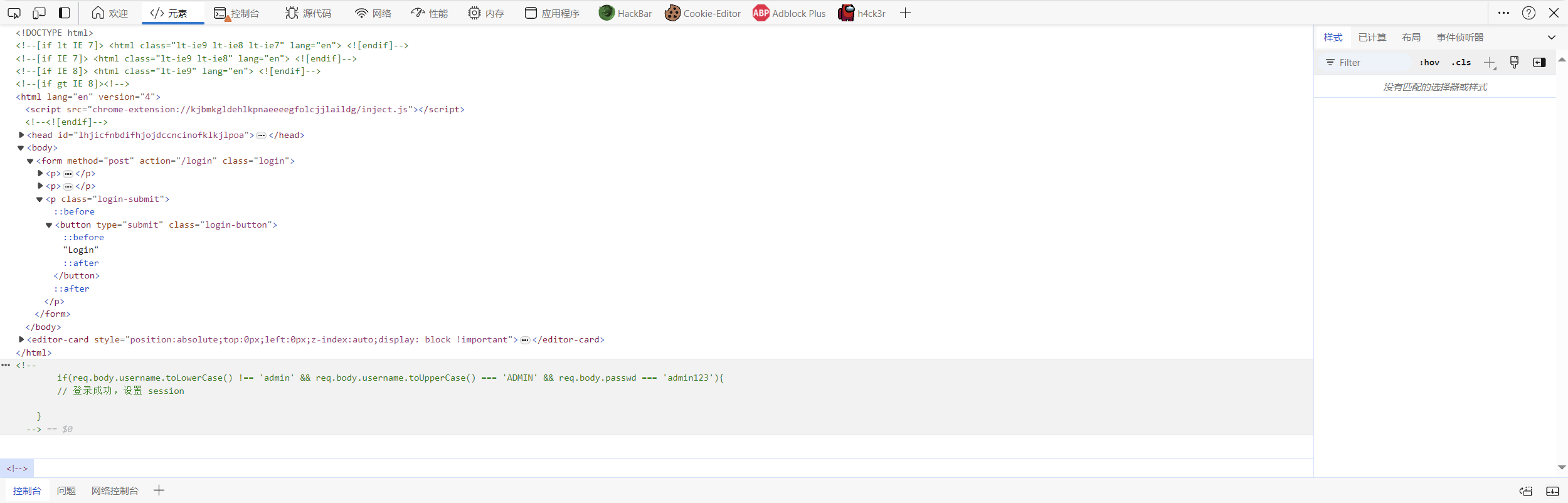Toggle rendering emulation paintbrush icon
This screenshot has height=503, width=1568.
(x=1514, y=62)
